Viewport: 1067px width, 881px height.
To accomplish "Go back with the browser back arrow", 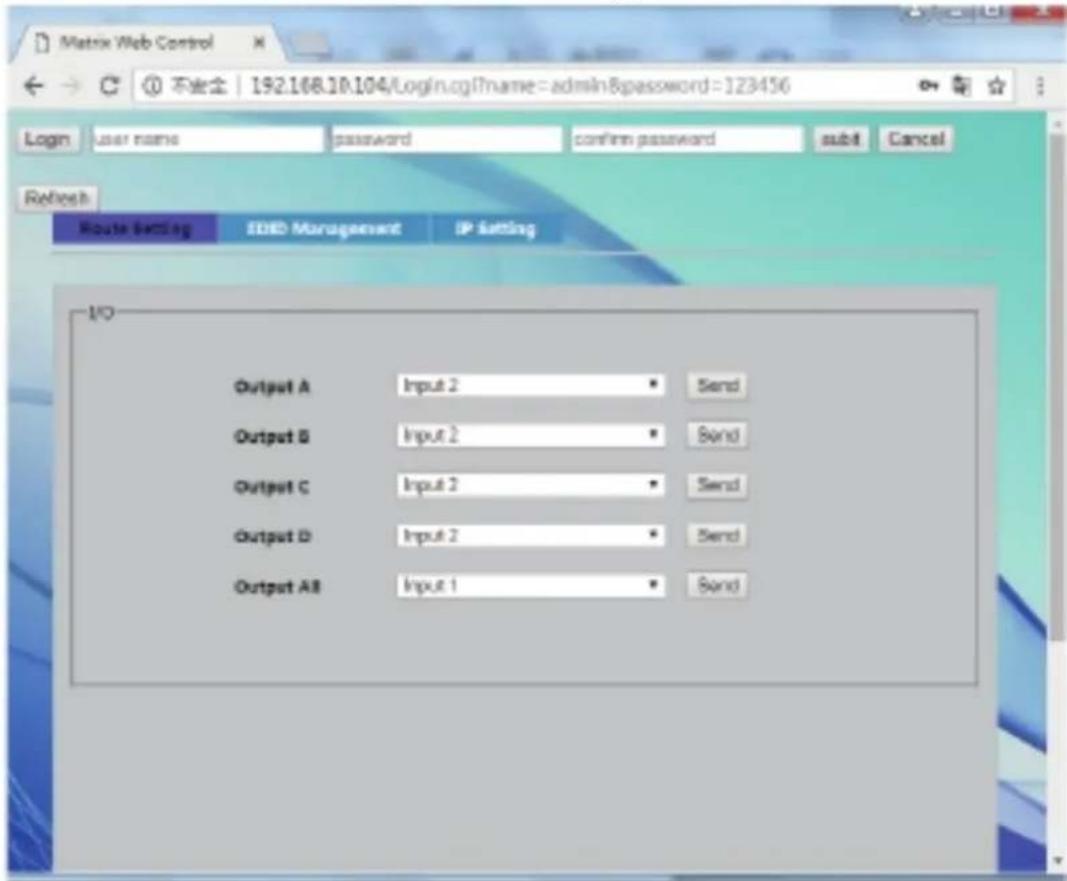I will tap(33, 86).
